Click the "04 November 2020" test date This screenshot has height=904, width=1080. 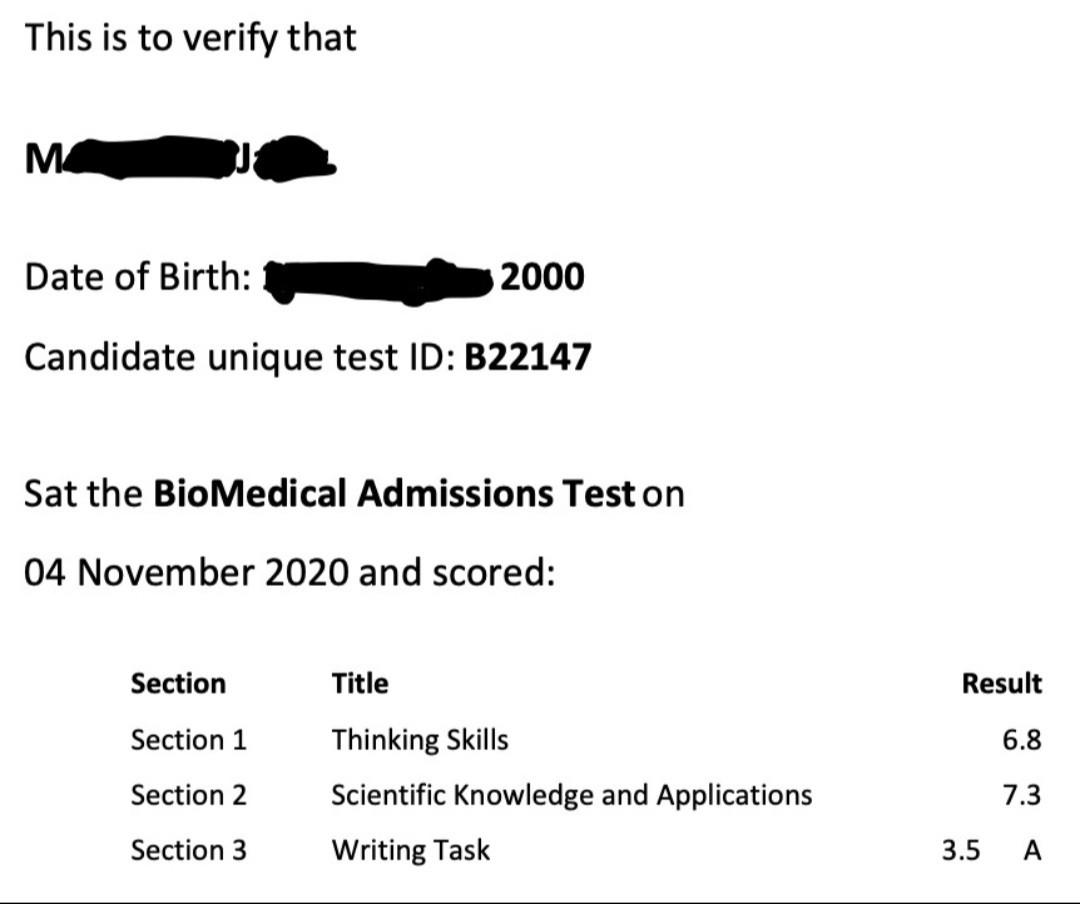(x=185, y=573)
